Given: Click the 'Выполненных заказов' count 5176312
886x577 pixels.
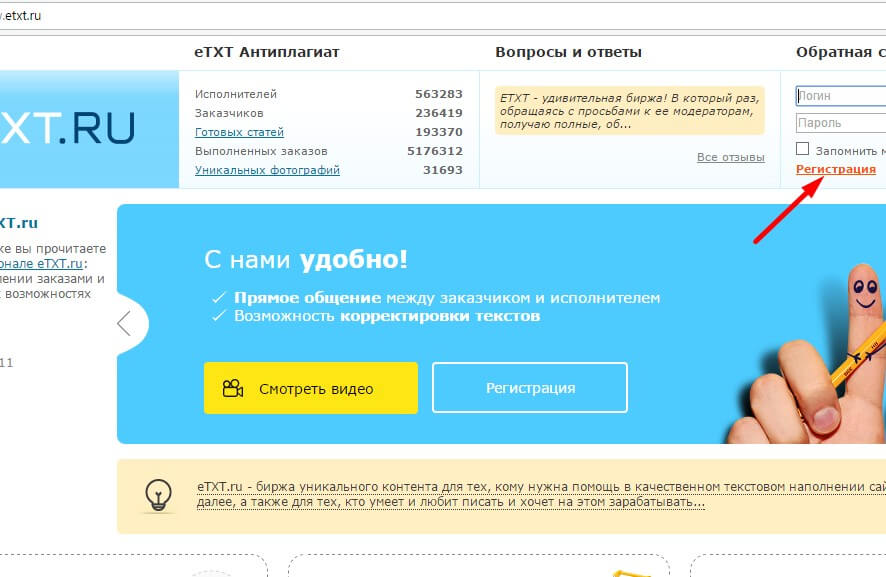Looking at the screenshot, I should point(435,151).
